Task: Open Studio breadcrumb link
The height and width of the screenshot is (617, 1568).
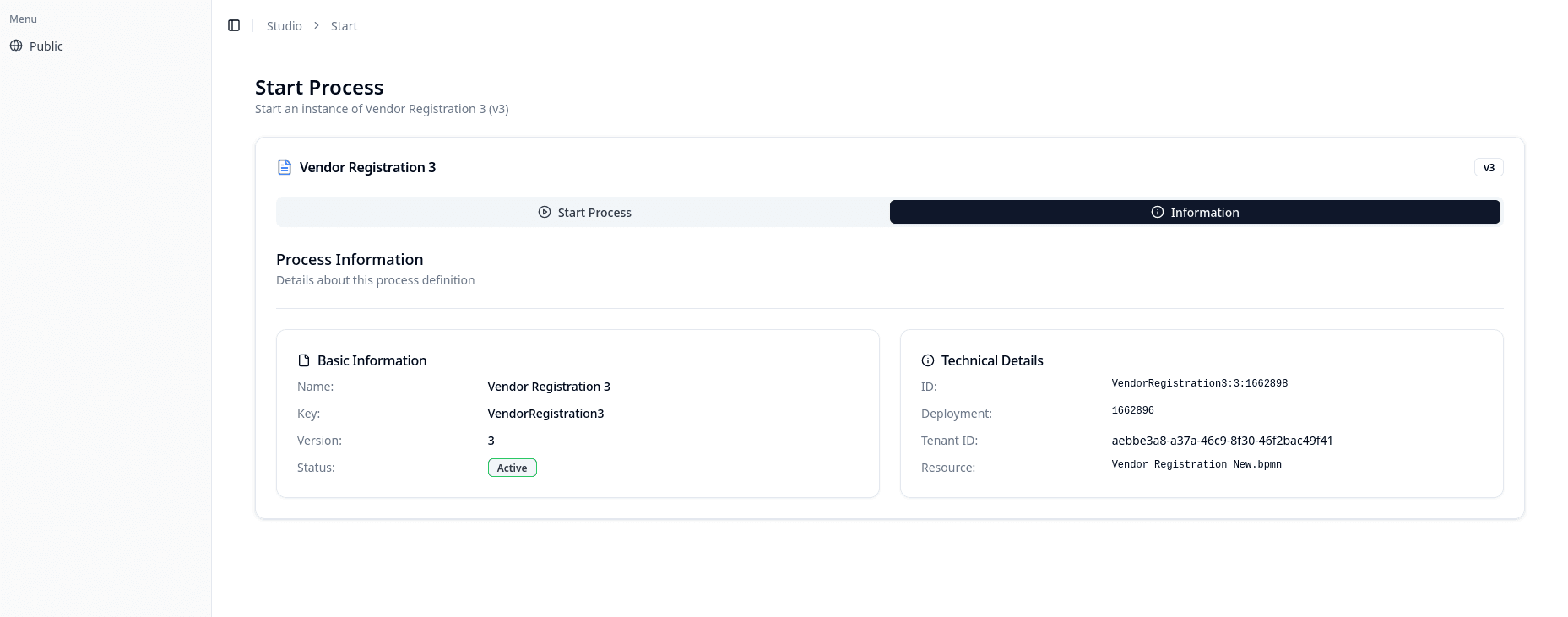Action: [x=284, y=26]
